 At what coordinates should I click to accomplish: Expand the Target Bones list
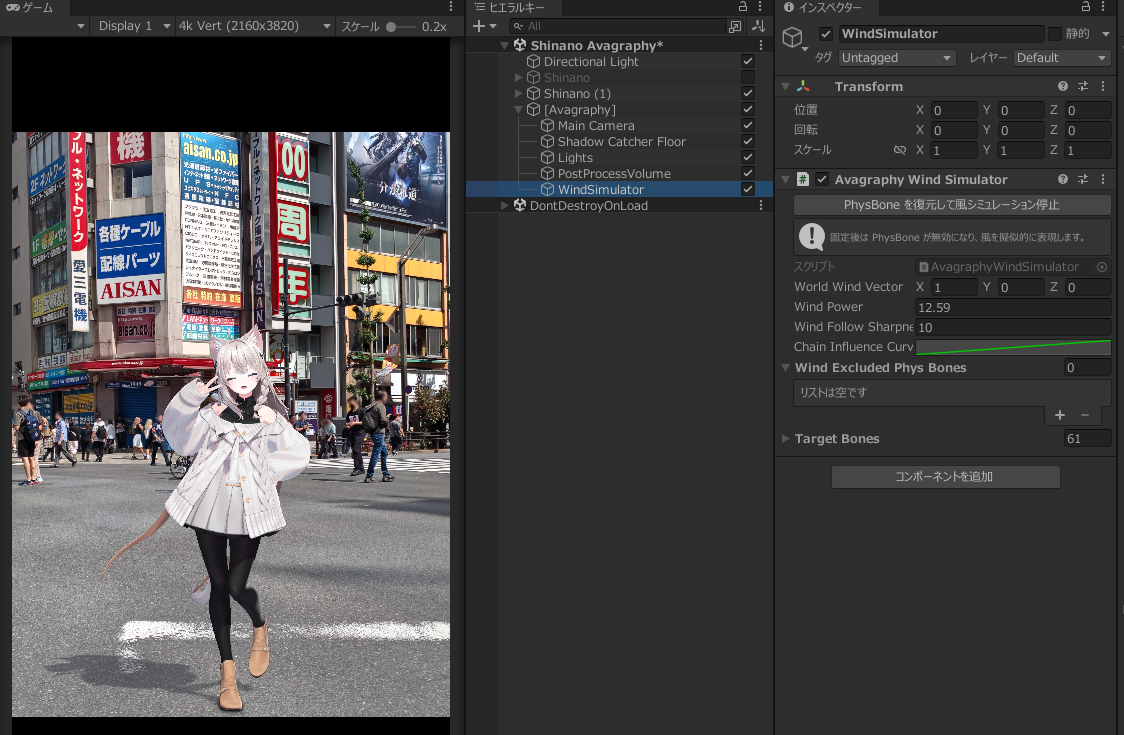(x=786, y=438)
